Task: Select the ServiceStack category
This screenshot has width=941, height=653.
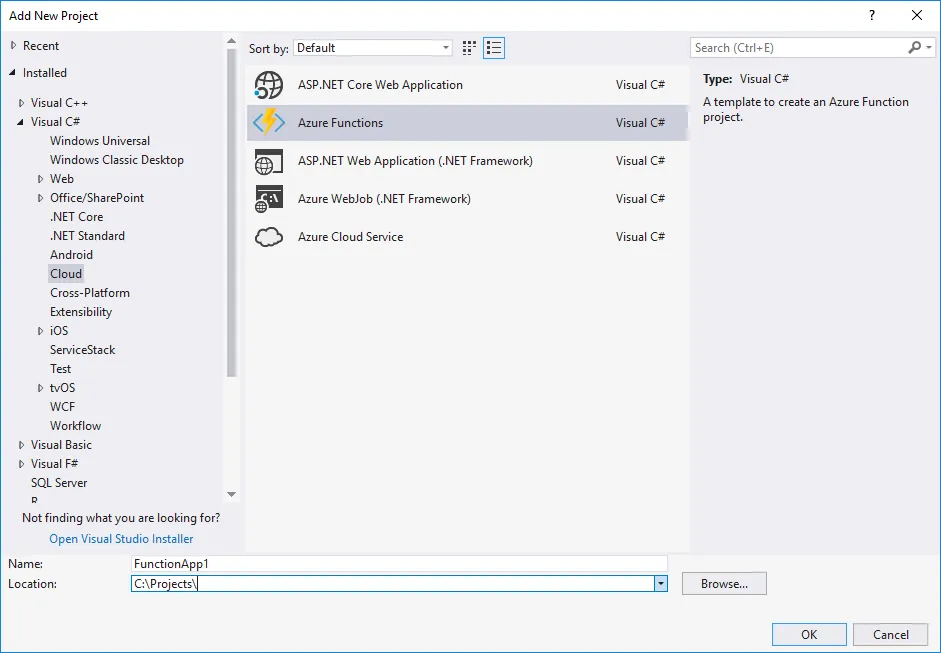Action: coord(82,350)
